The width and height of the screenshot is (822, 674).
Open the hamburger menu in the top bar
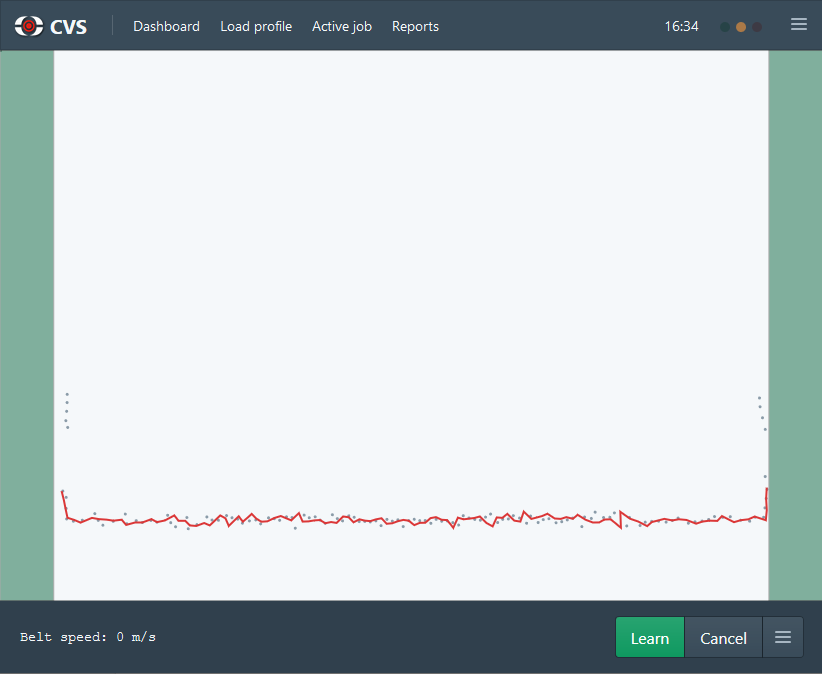pos(798,25)
